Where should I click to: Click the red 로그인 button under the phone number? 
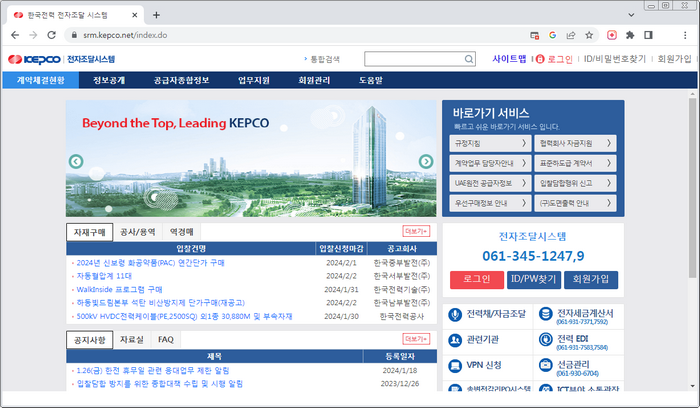477,280
